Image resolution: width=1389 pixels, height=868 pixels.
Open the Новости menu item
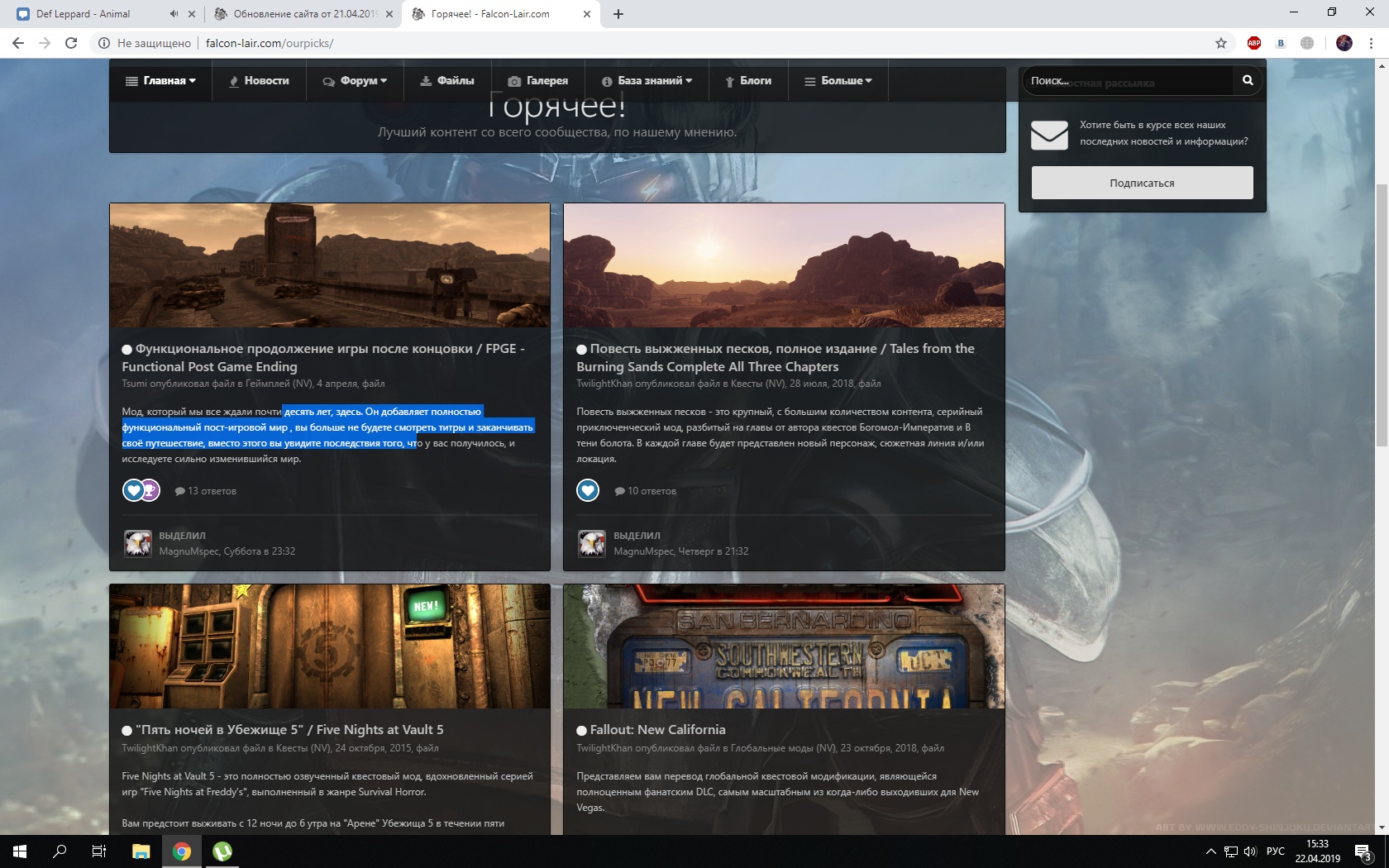[x=259, y=81]
